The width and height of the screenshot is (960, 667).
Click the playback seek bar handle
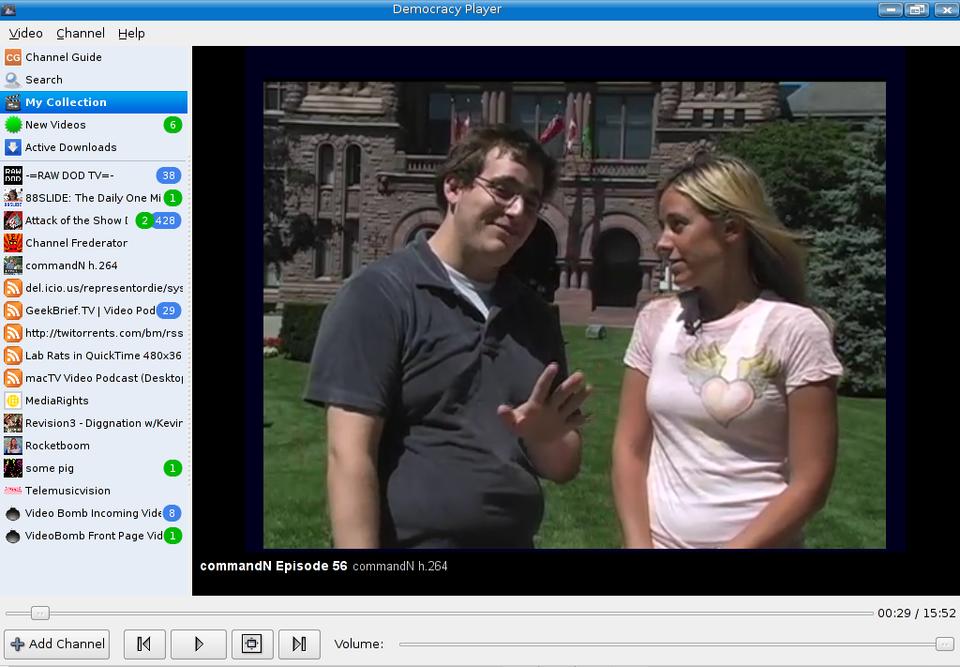(x=39, y=613)
